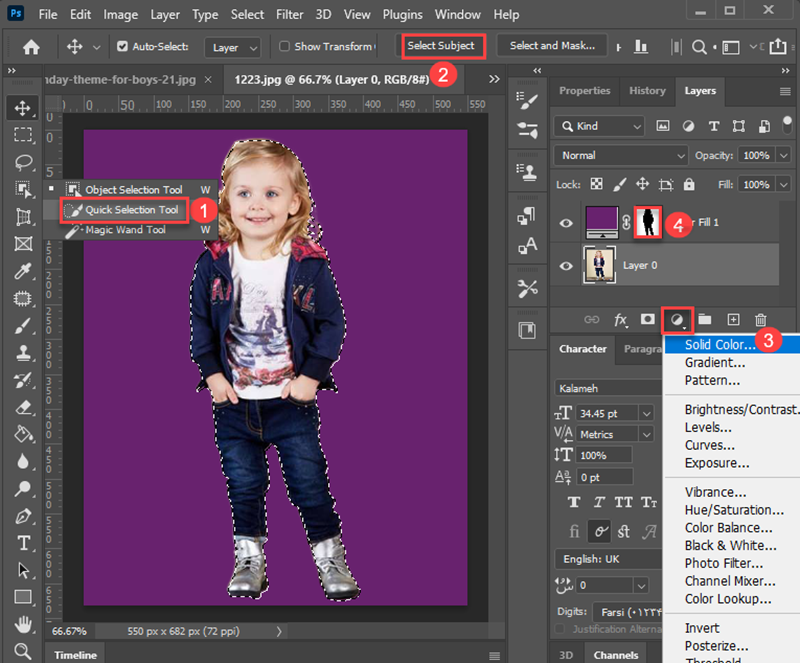Select the Rectangle shape tool
Image resolution: width=800 pixels, height=663 pixels.
pyautogui.click(x=22, y=597)
